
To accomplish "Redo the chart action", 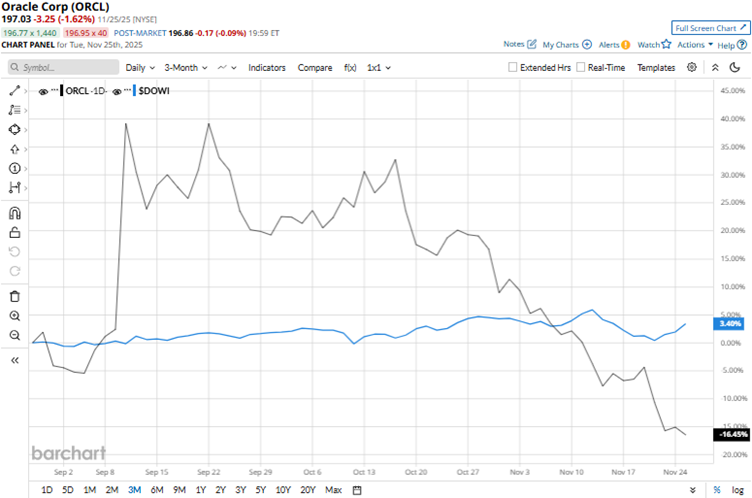I will tap(15, 271).
